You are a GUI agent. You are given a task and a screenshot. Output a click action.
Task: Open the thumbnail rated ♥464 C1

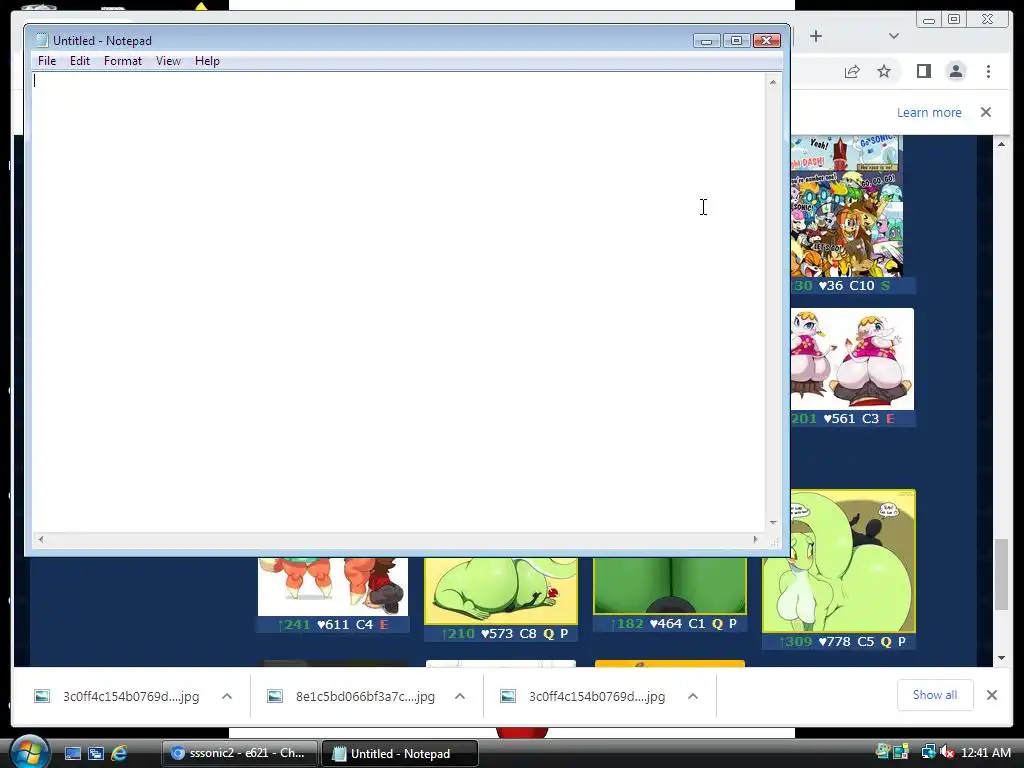(669, 586)
